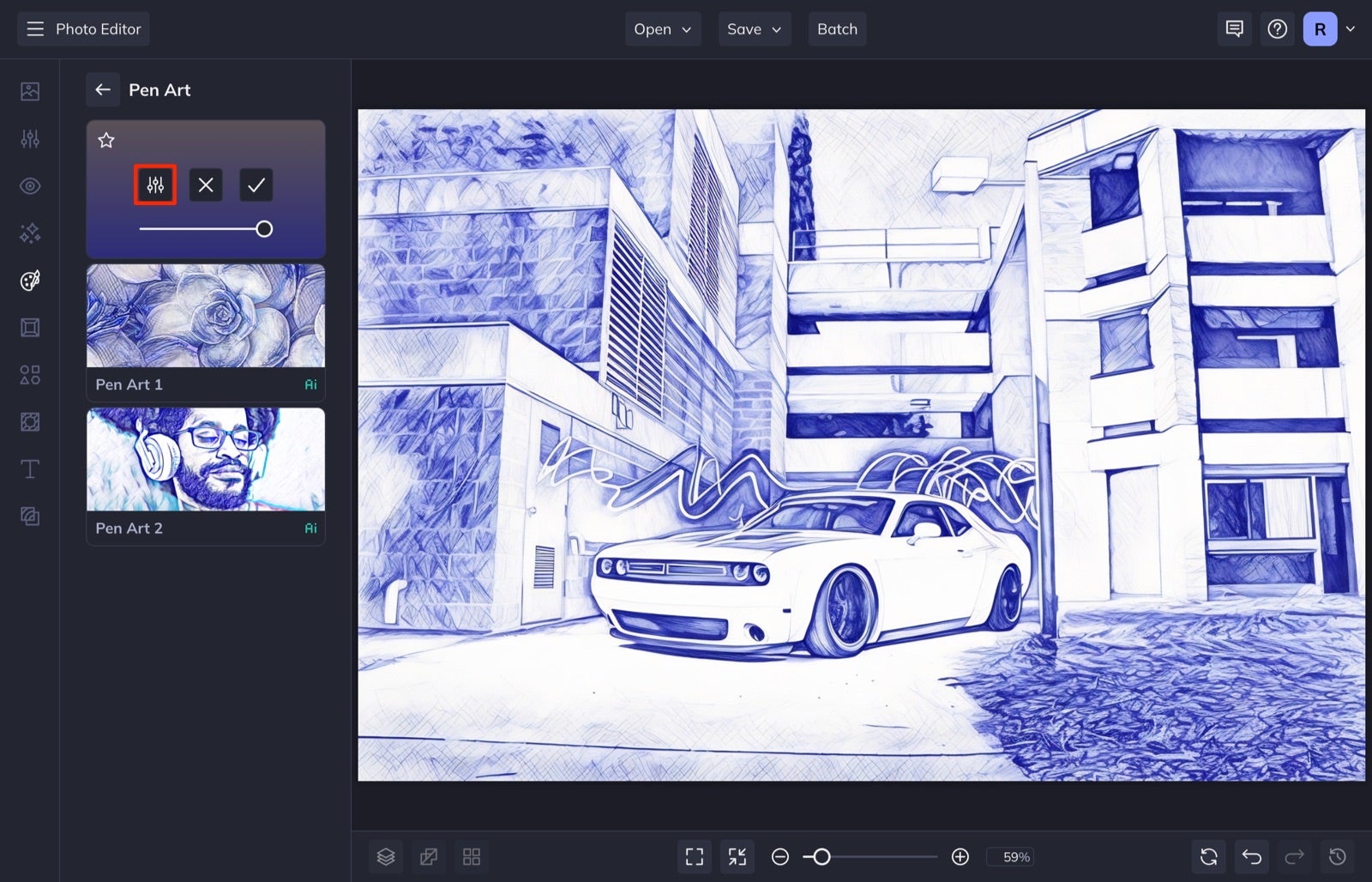Screen dimensions: 1372x882
Task: Click the Undo icon
Action: (x=1251, y=855)
